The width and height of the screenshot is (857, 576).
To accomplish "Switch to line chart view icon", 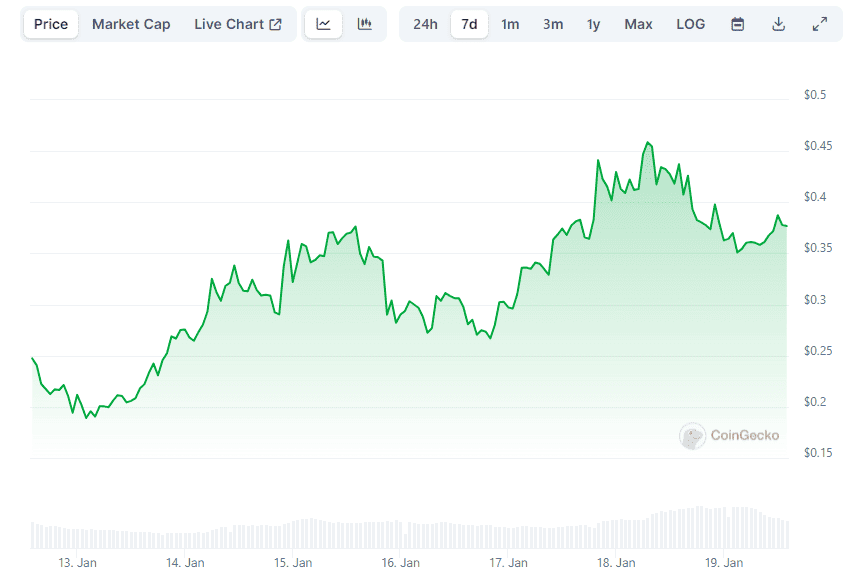I will pos(323,24).
